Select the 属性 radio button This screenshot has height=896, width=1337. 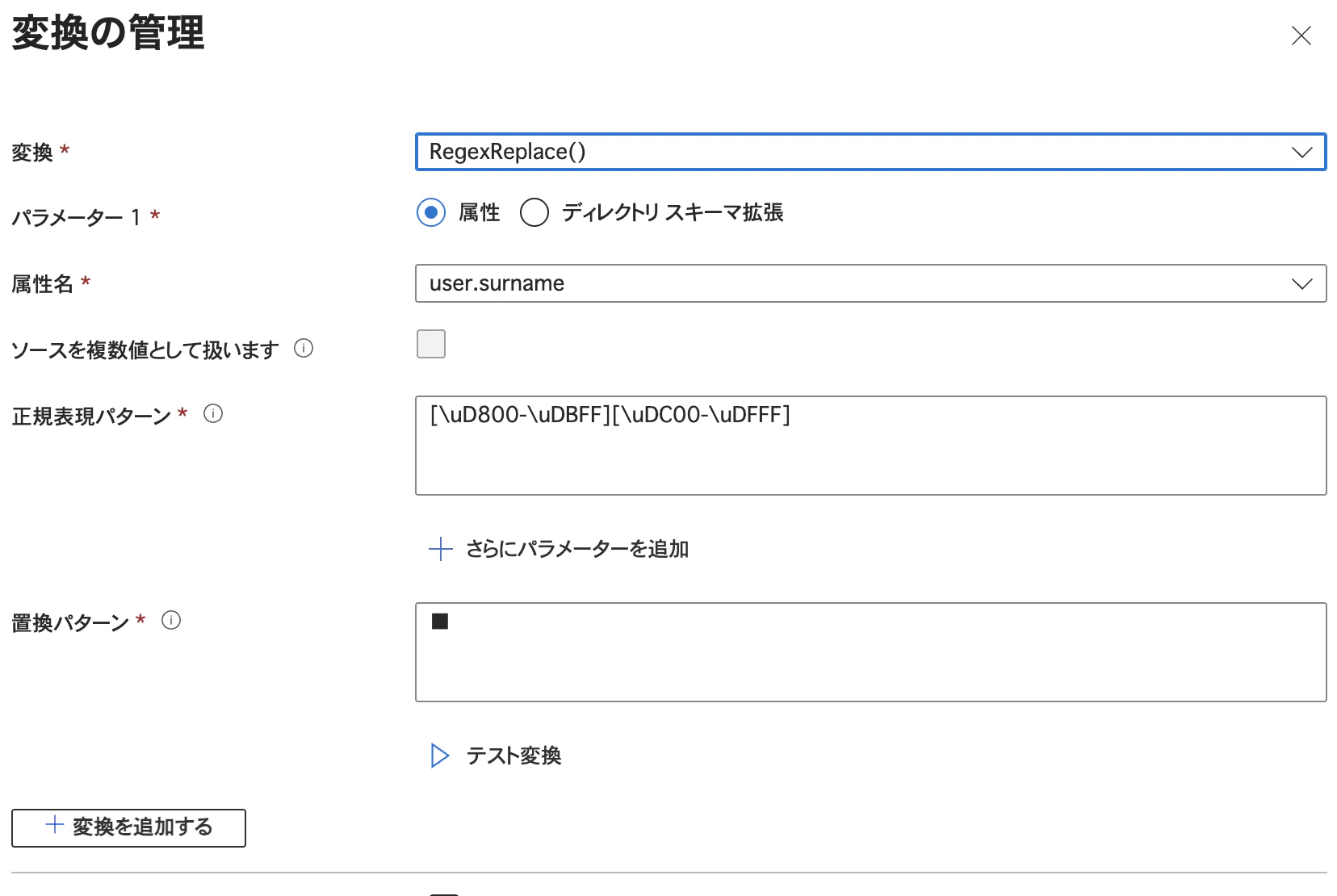click(x=431, y=212)
